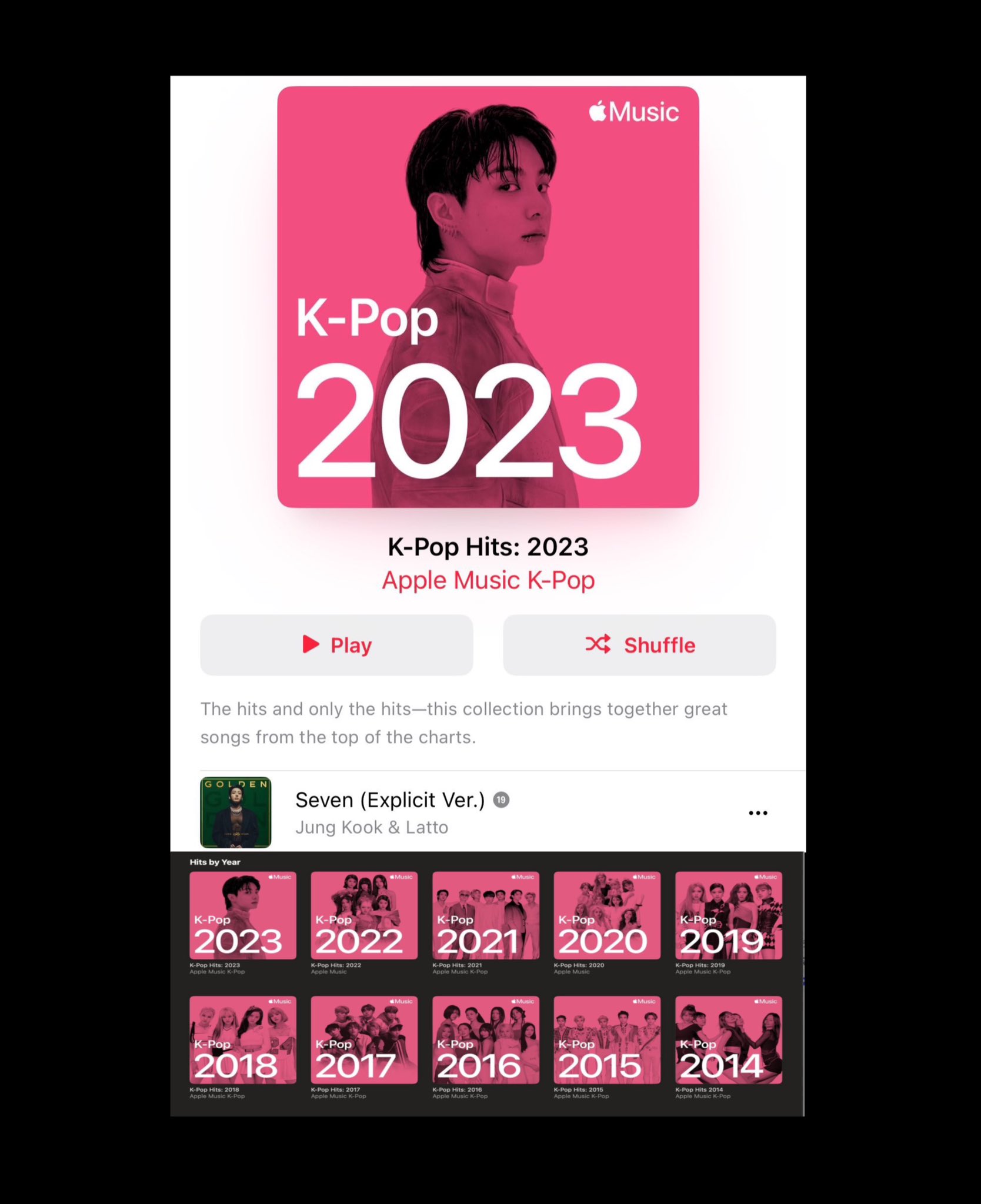
Task: Click the Jung Kook & Latto artist text
Action: pos(372,827)
